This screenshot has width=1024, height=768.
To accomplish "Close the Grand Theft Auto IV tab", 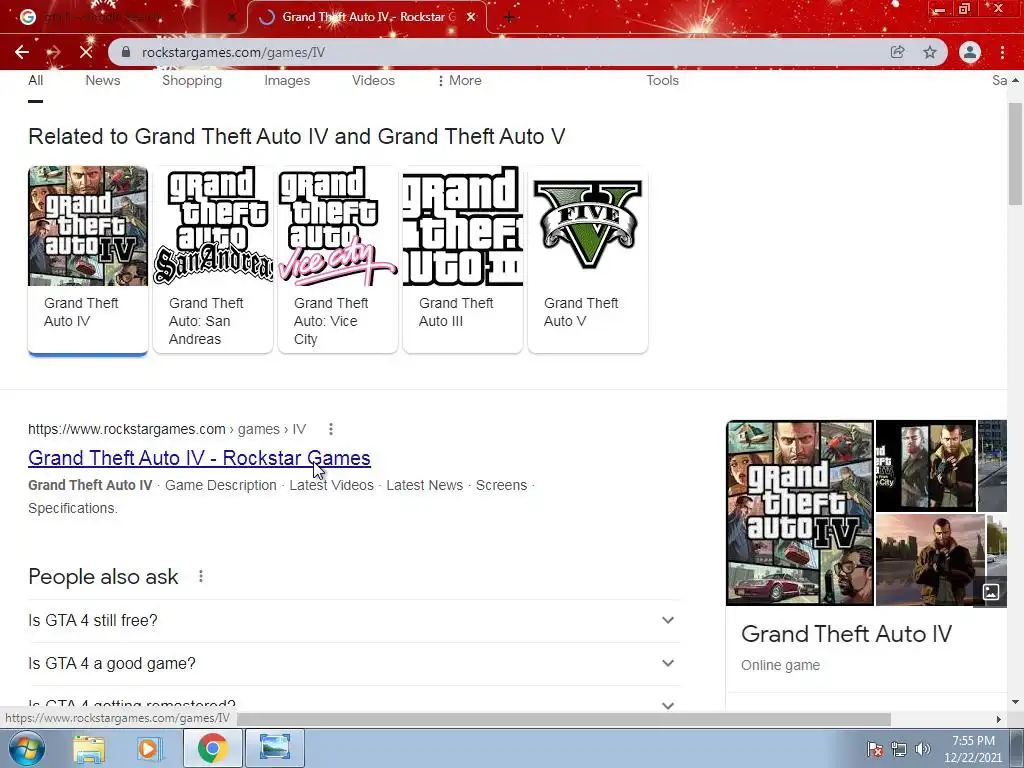I will pos(471,17).
